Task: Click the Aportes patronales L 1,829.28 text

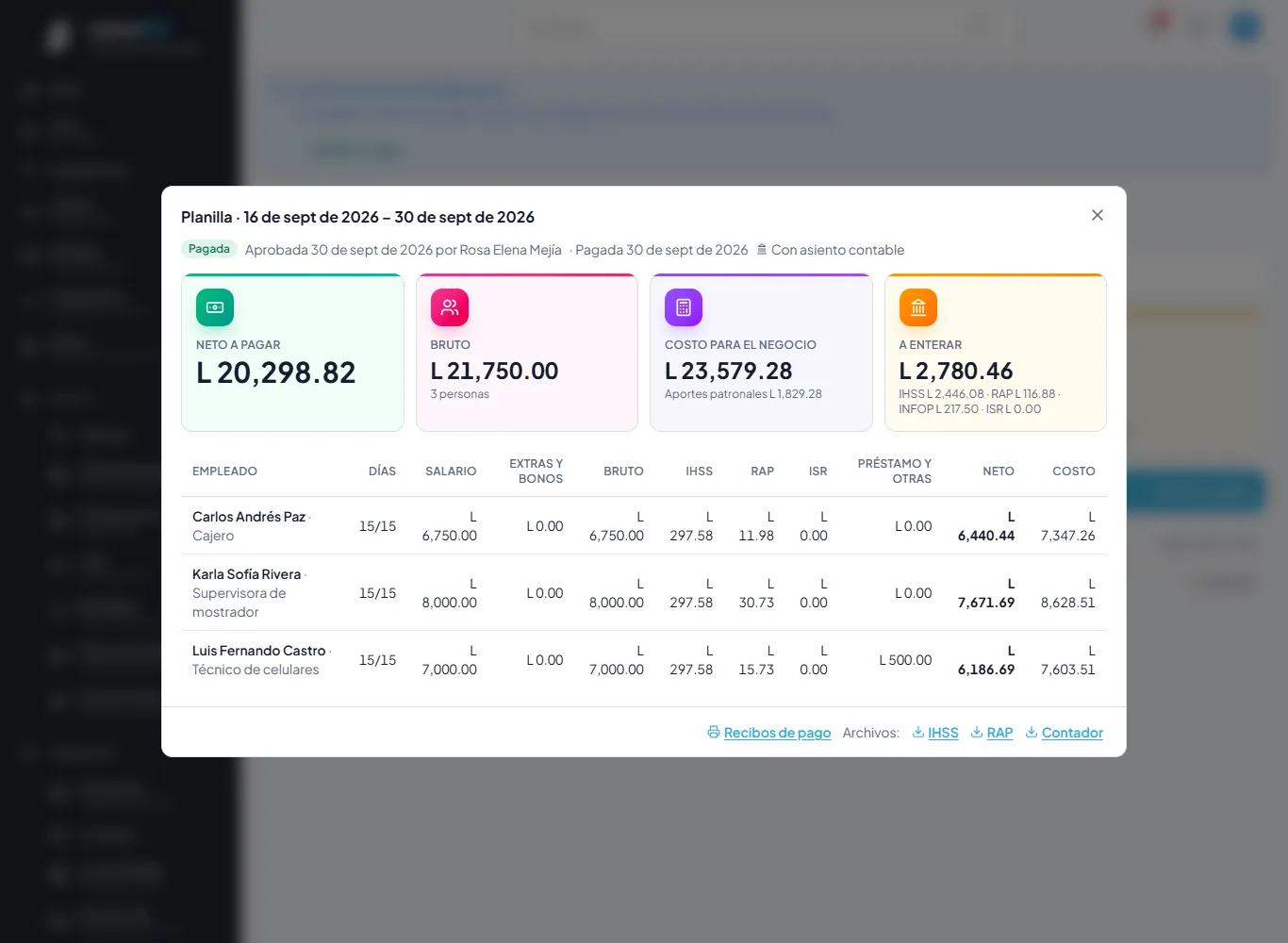Action: coord(743,394)
